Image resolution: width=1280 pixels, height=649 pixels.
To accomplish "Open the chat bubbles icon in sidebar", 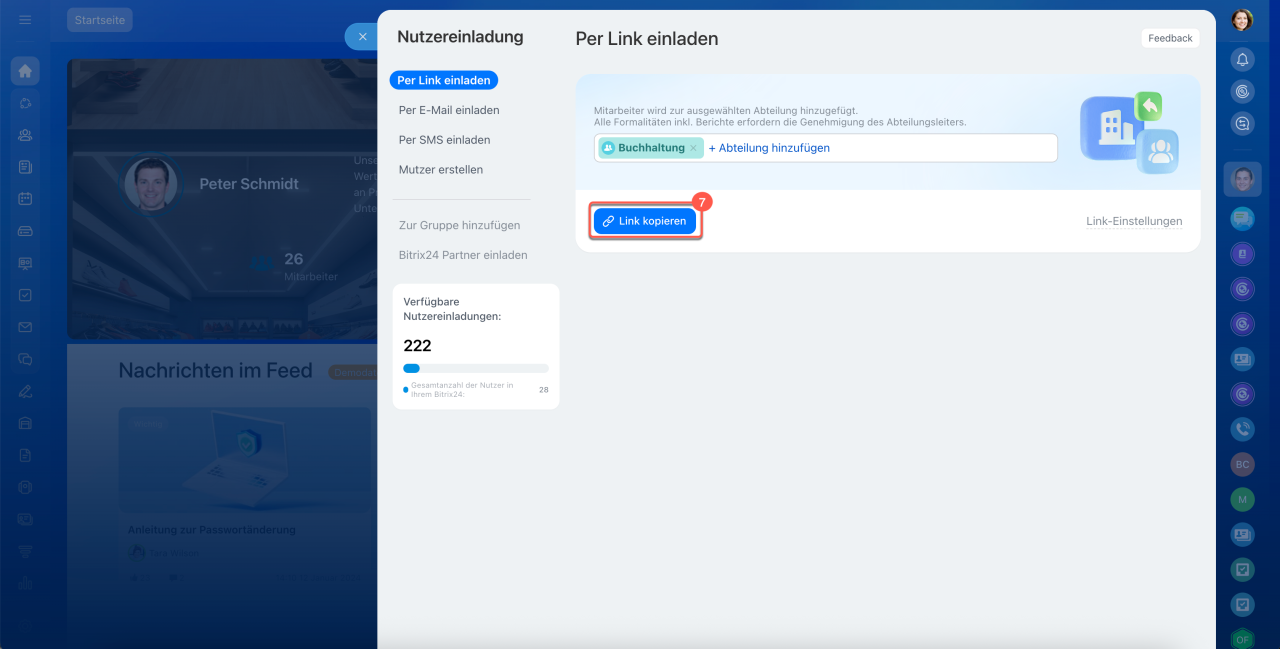I will [x=25, y=359].
